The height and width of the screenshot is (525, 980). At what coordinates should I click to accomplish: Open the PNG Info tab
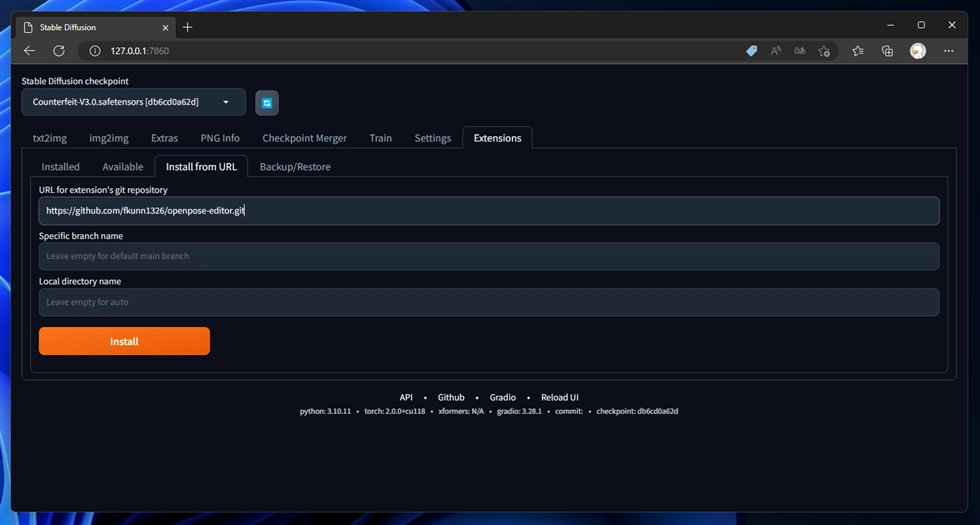coord(220,138)
